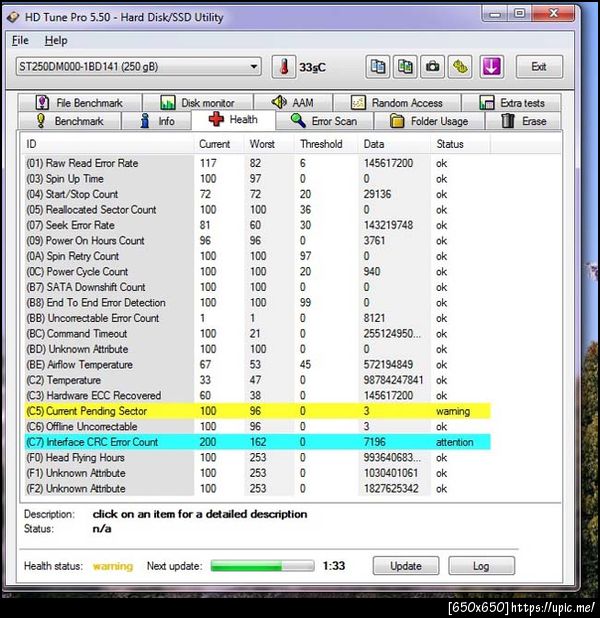The width and height of the screenshot is (600, 618).
Task: Click the Log button
Action: [x=481, y=566]
